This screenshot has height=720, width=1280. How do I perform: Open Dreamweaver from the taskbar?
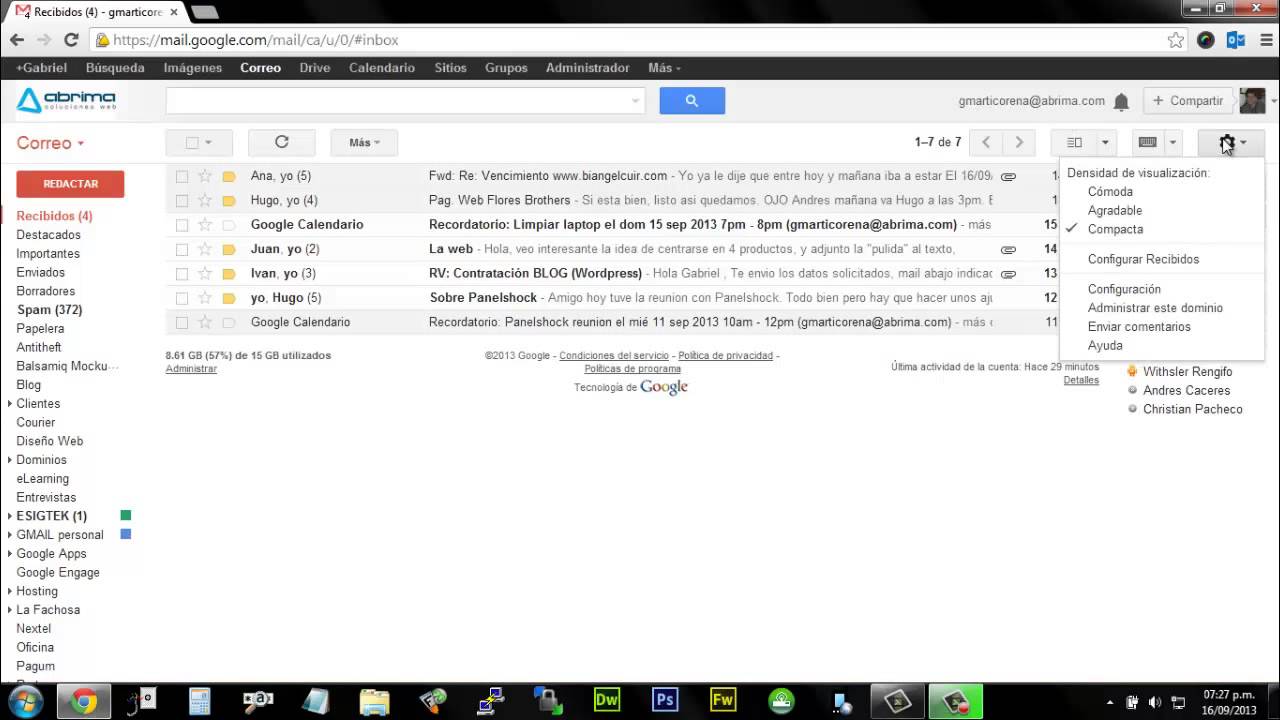point(607,700)
